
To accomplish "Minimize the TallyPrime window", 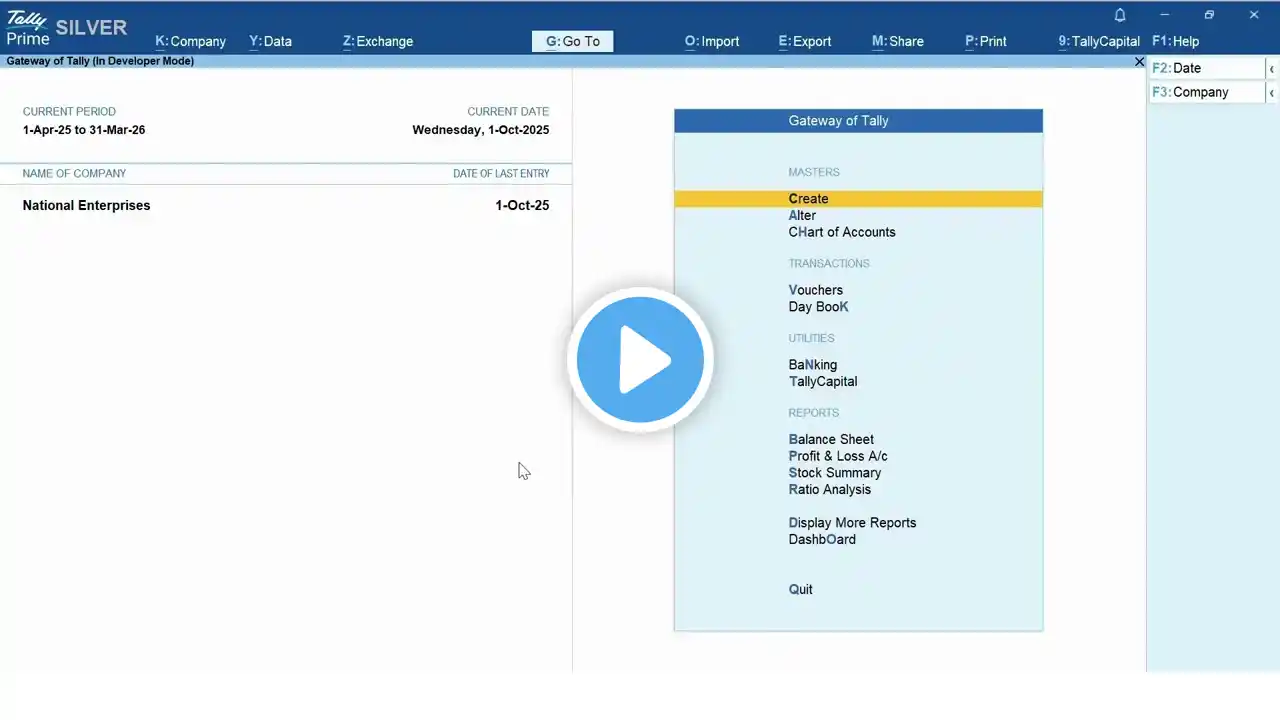I will (1165, 15).
